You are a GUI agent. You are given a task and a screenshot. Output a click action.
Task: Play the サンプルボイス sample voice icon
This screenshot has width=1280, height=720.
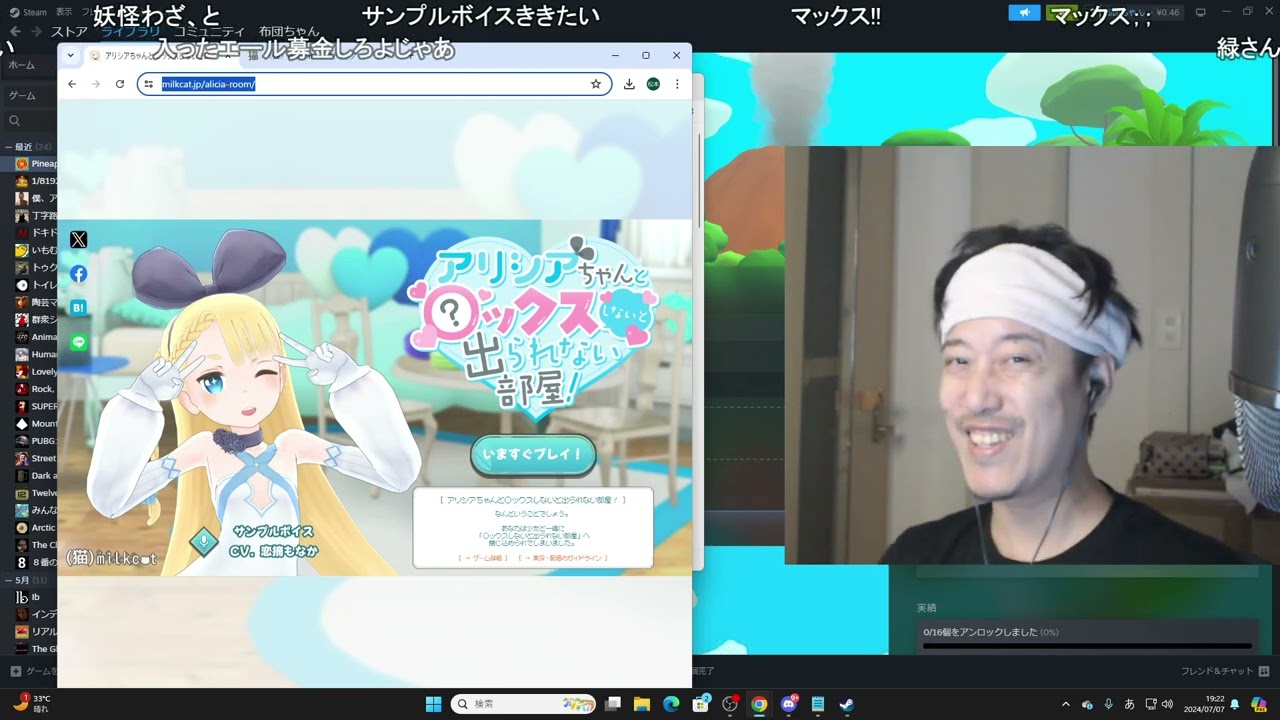click(x=204, y=541)
